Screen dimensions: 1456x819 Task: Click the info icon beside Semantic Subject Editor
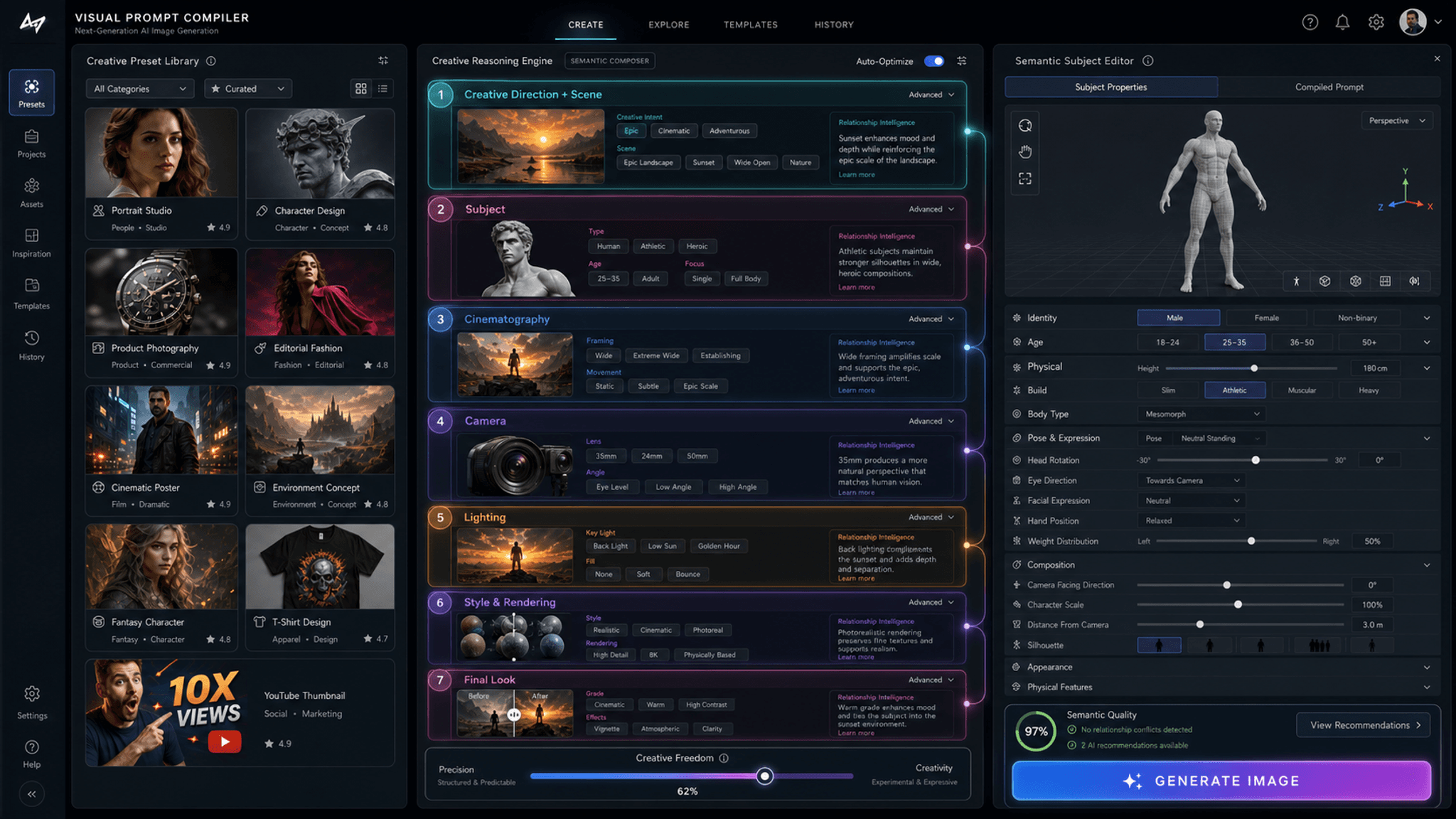pyautogui.click(x=1147, y=61)
